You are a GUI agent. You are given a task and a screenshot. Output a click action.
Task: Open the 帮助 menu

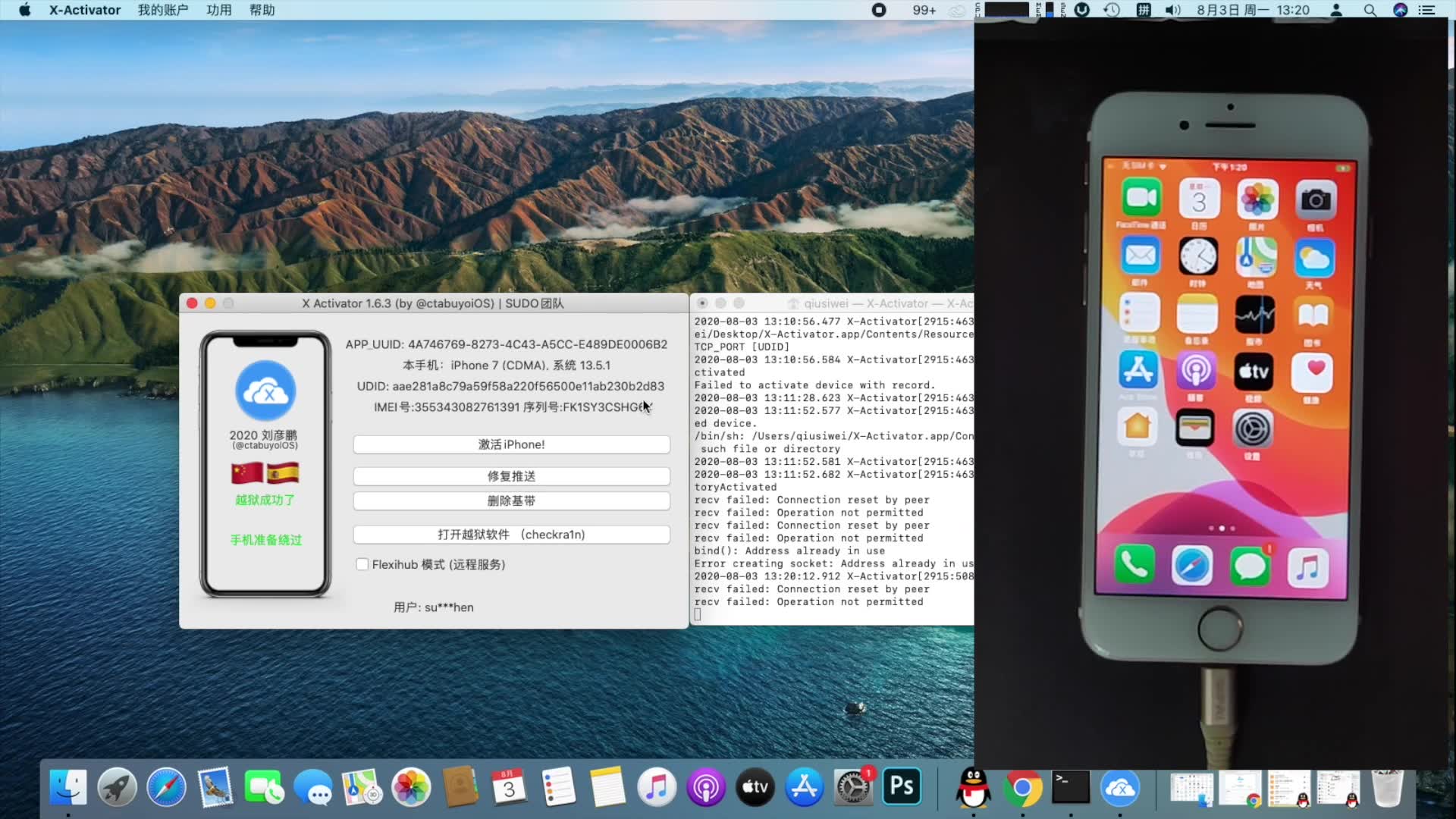pyautogui.click(x=262, y=10)
